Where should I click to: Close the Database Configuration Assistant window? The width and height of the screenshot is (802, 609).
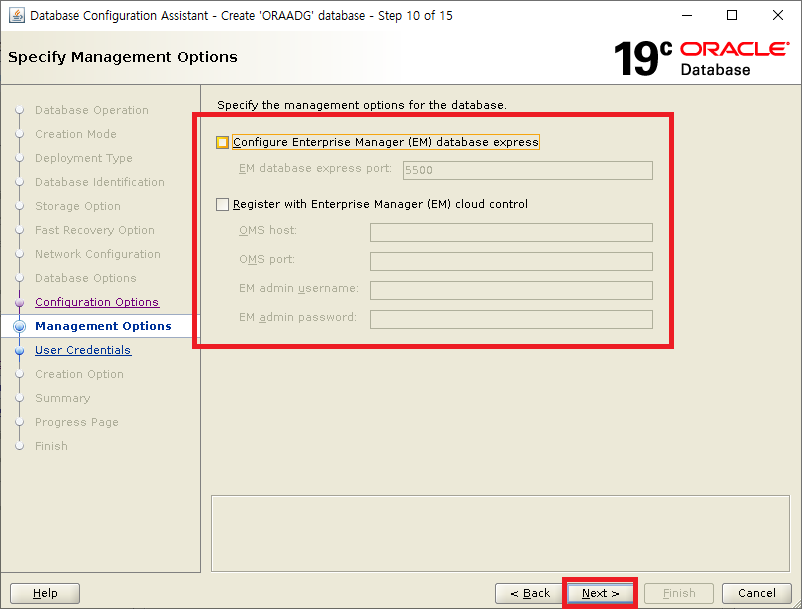click(777, 15)
